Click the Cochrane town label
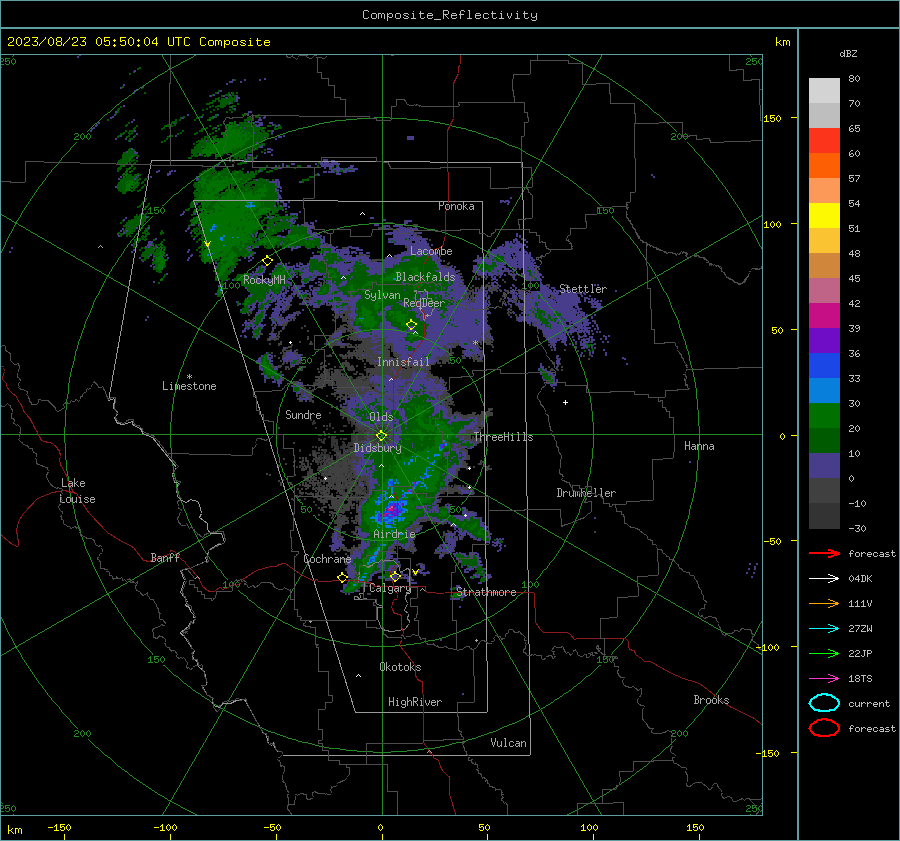This screenshot has width=900, height=841. (327, 559)
